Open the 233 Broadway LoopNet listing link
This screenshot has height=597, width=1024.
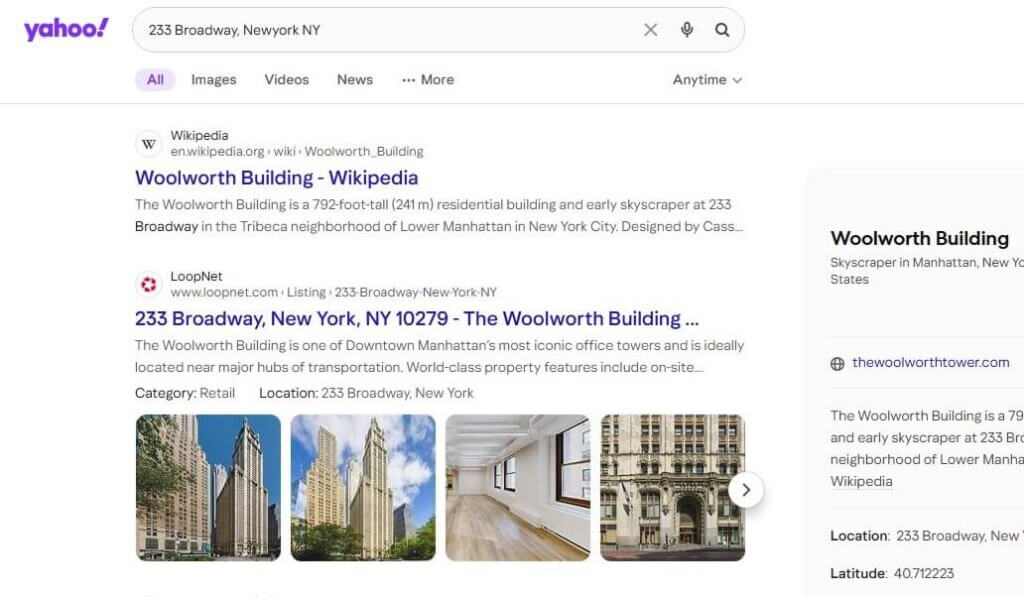tap(417, 319)
